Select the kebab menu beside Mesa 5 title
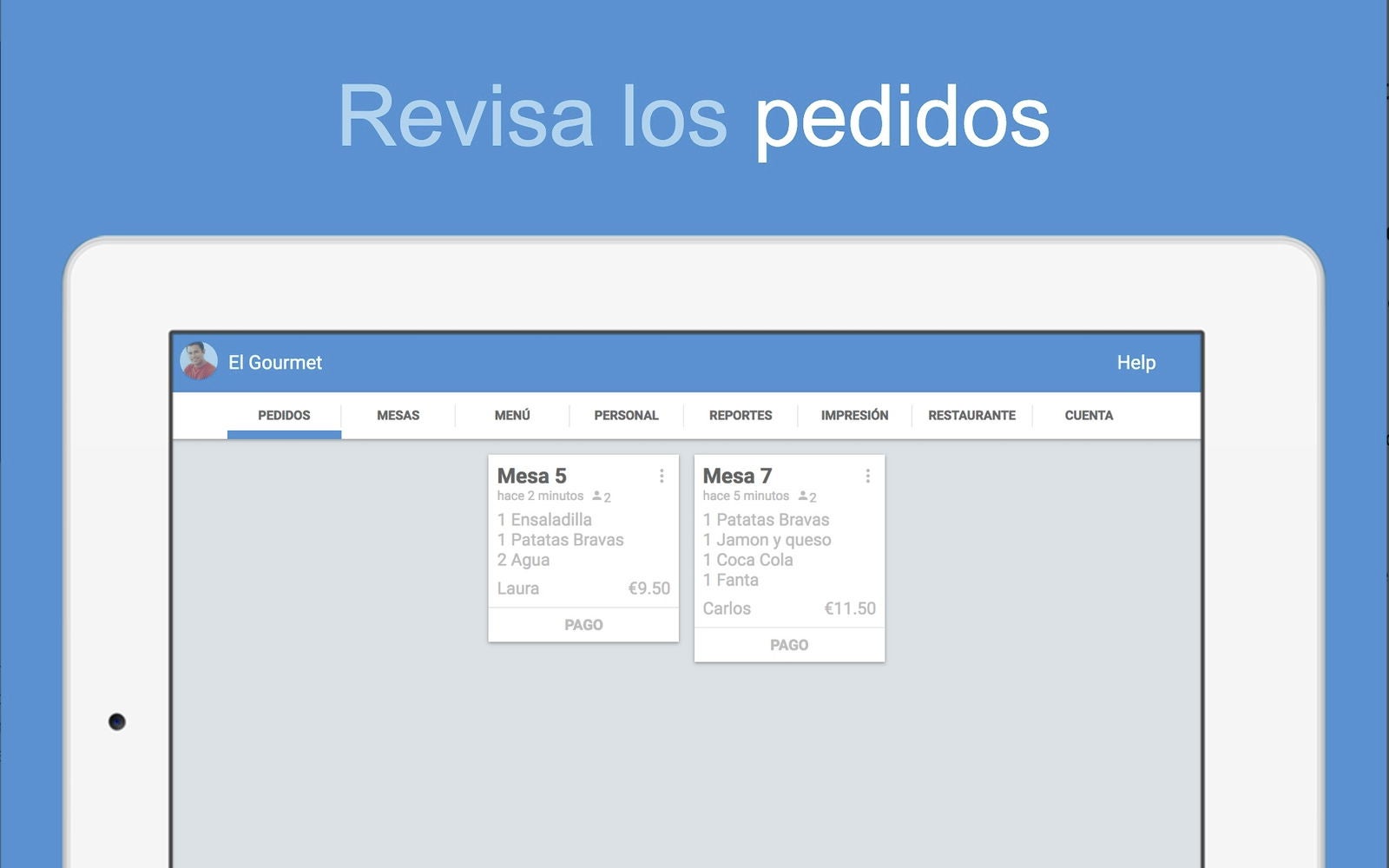The width and height of the screenshot is (1389, 868). (x=661, y=476)
